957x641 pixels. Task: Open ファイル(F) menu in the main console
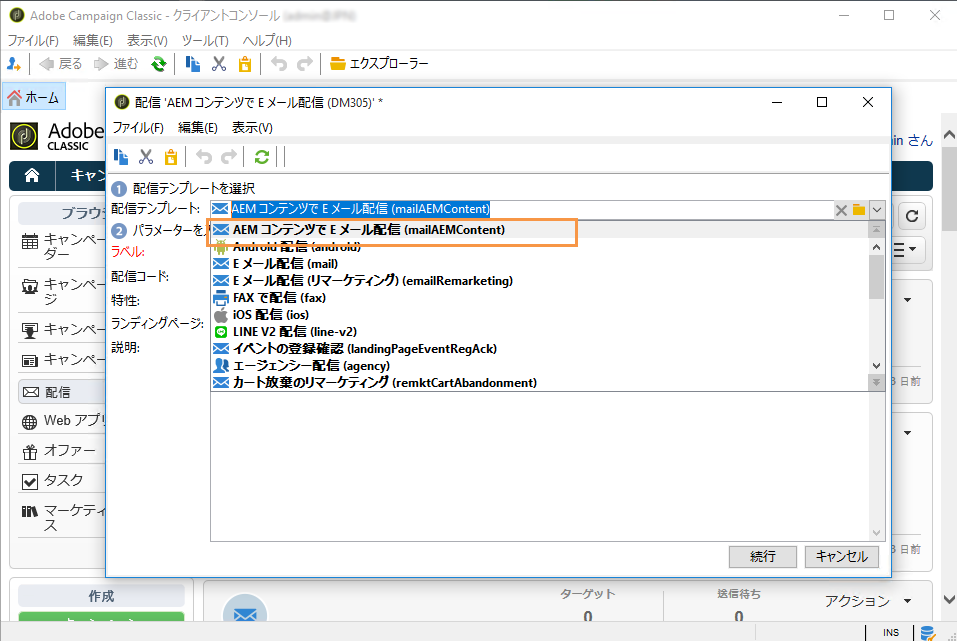click(33, 40)
